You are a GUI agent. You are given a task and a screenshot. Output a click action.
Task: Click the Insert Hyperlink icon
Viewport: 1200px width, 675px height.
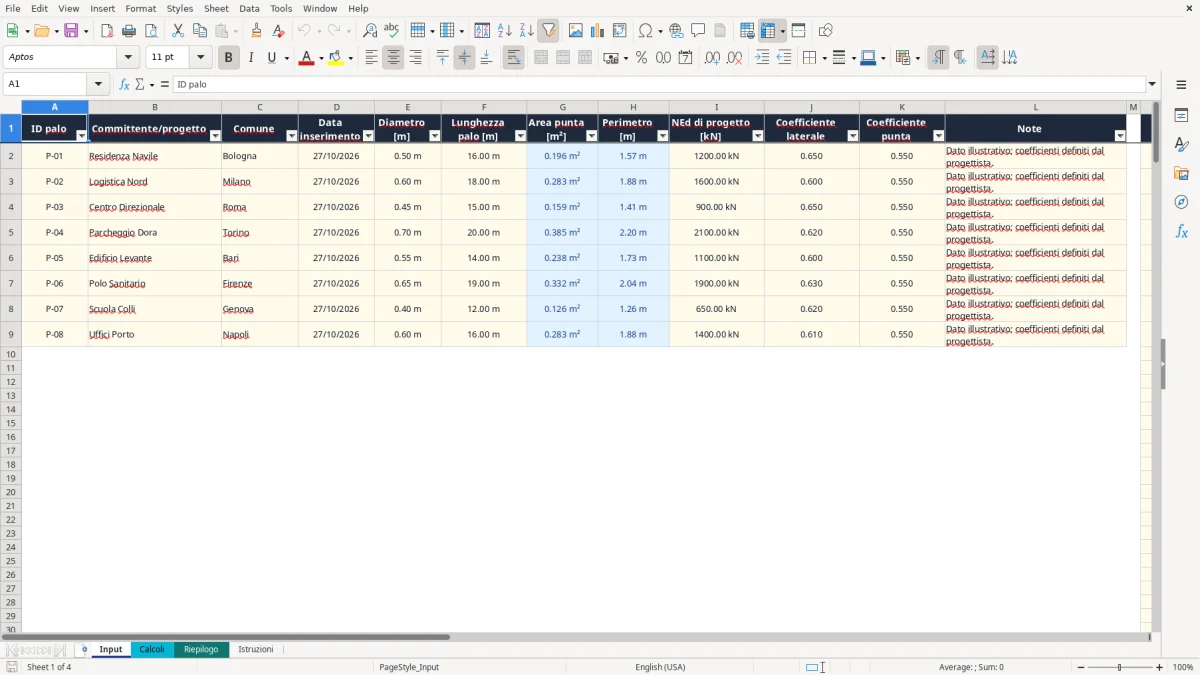point(676,31)
